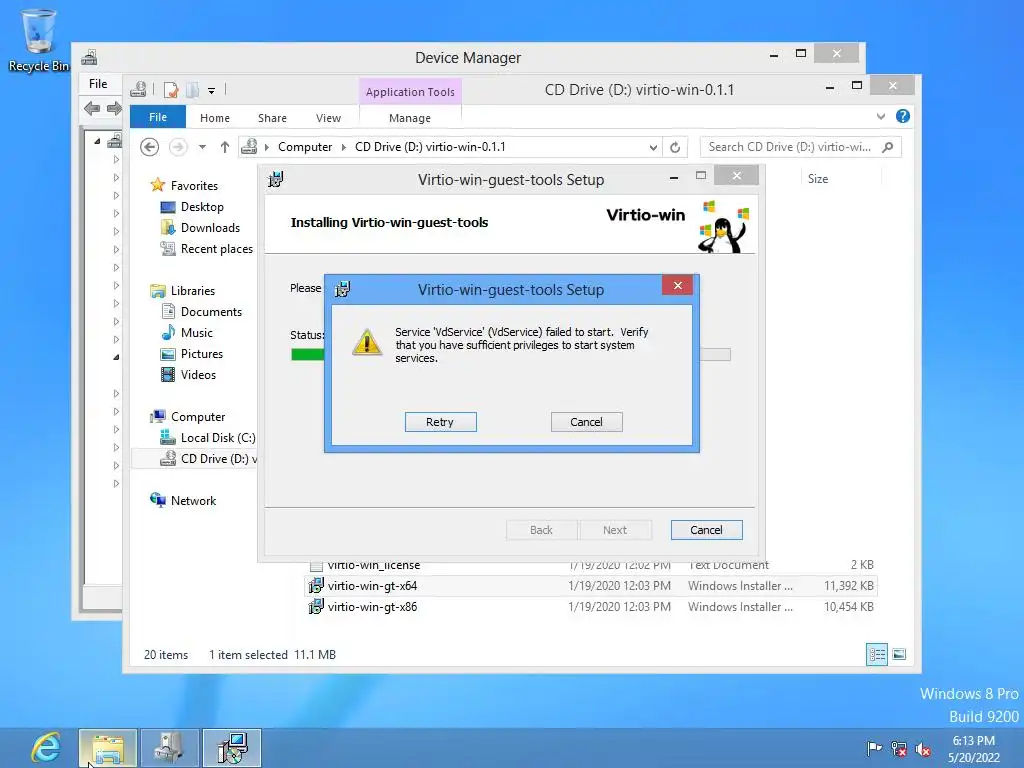This screenshot has width=1024, height=768.
Task: Switch to Large icons view layout icon
Action: click(x=899, y=654)
